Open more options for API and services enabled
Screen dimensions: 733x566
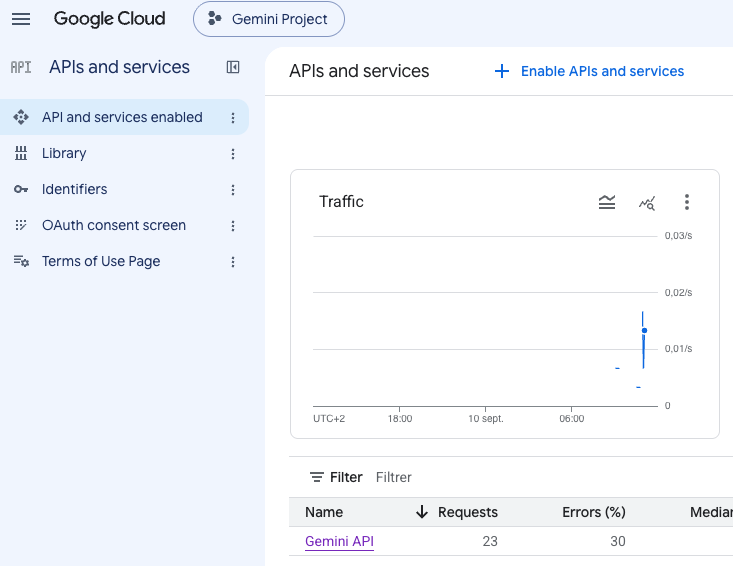click(x=233, y=118)
